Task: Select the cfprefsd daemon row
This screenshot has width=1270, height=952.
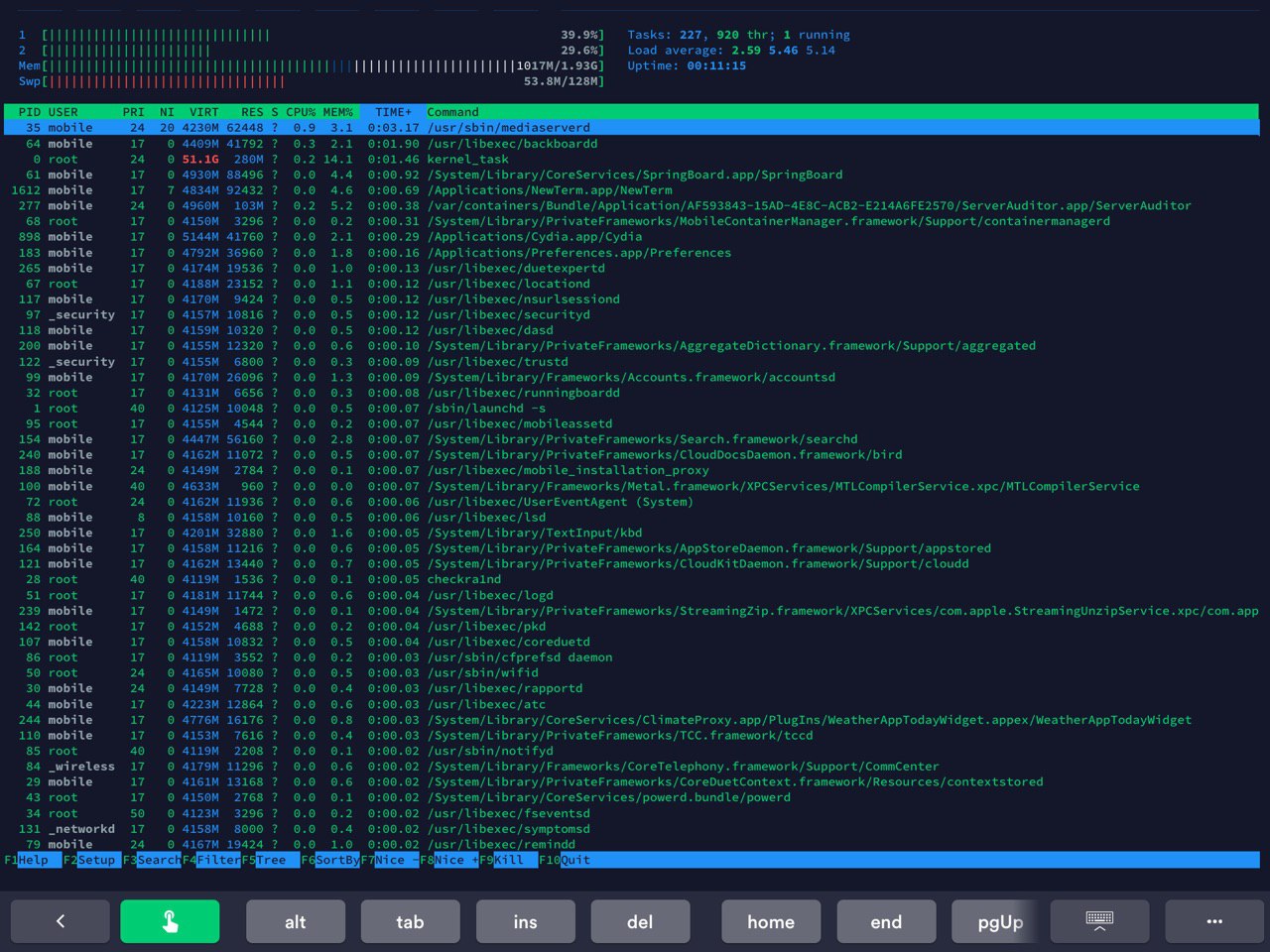Action: coord(631,657)
